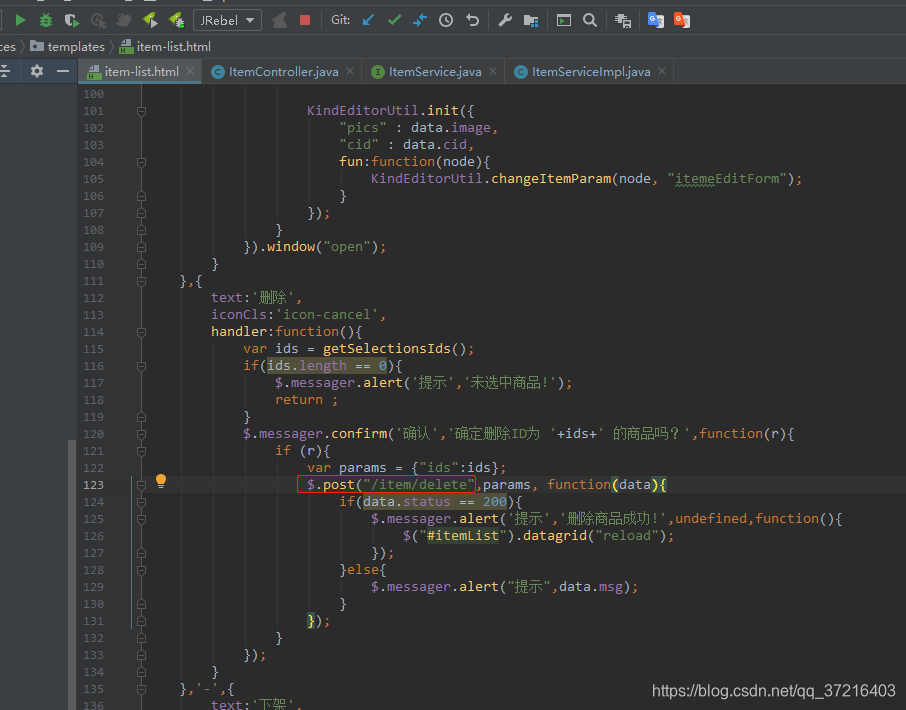Screen dimensions: 906x710
Task: Click the Git compare branches blue arrows icon
Action: [420, 21]
